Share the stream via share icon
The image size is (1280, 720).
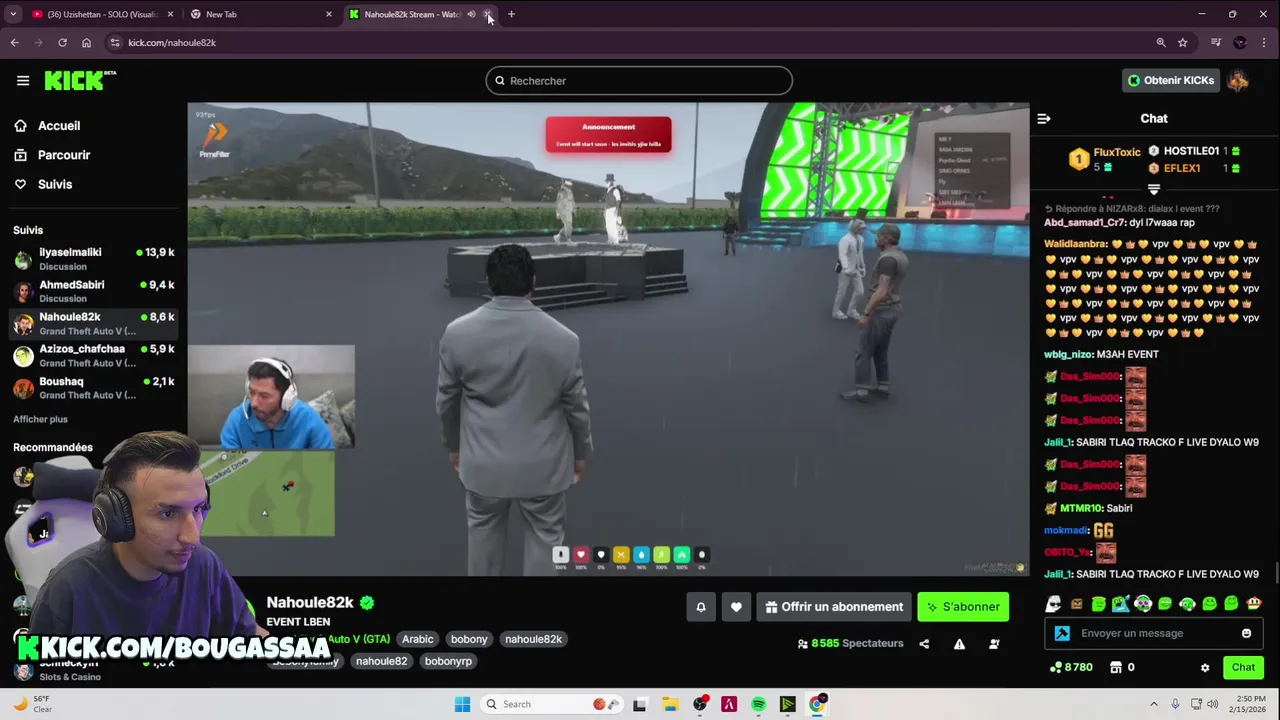924,644
